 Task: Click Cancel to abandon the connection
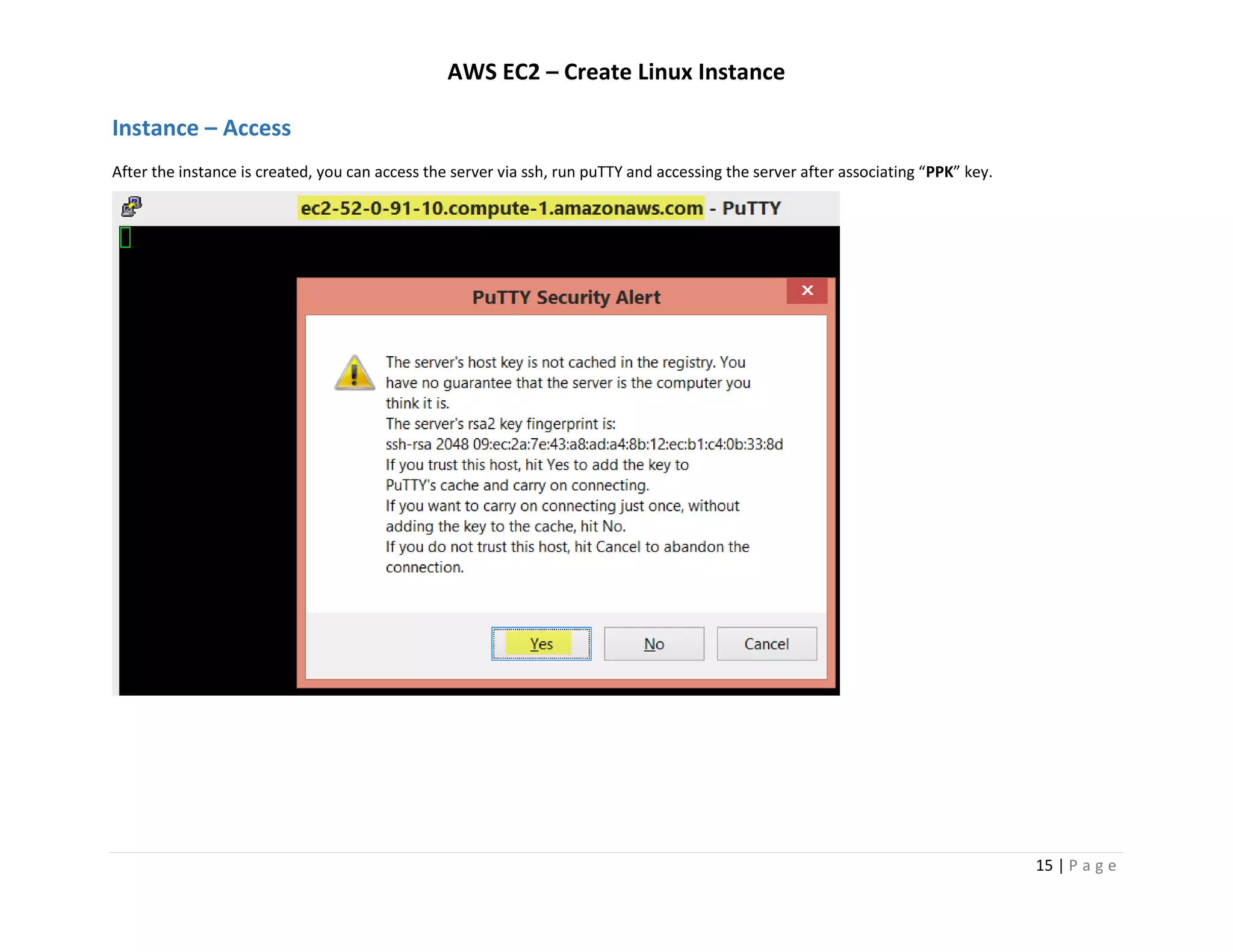pos(766,644)
